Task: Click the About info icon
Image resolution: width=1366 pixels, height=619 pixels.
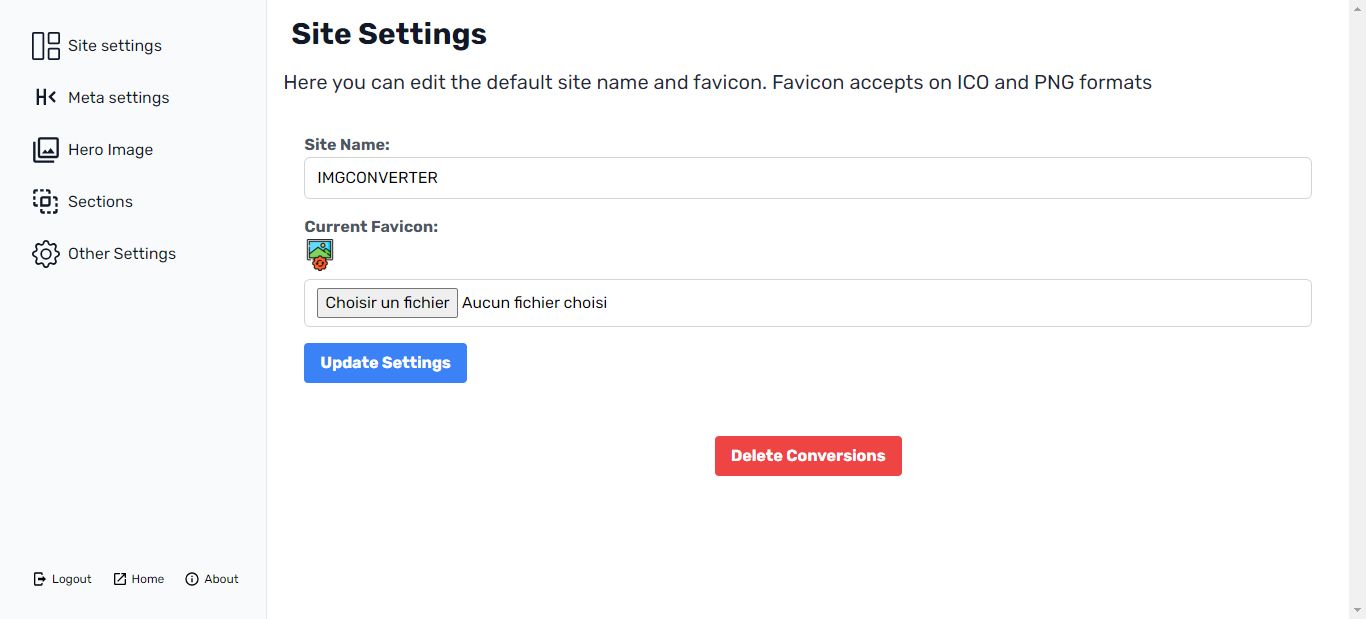Action: point(192,579)
